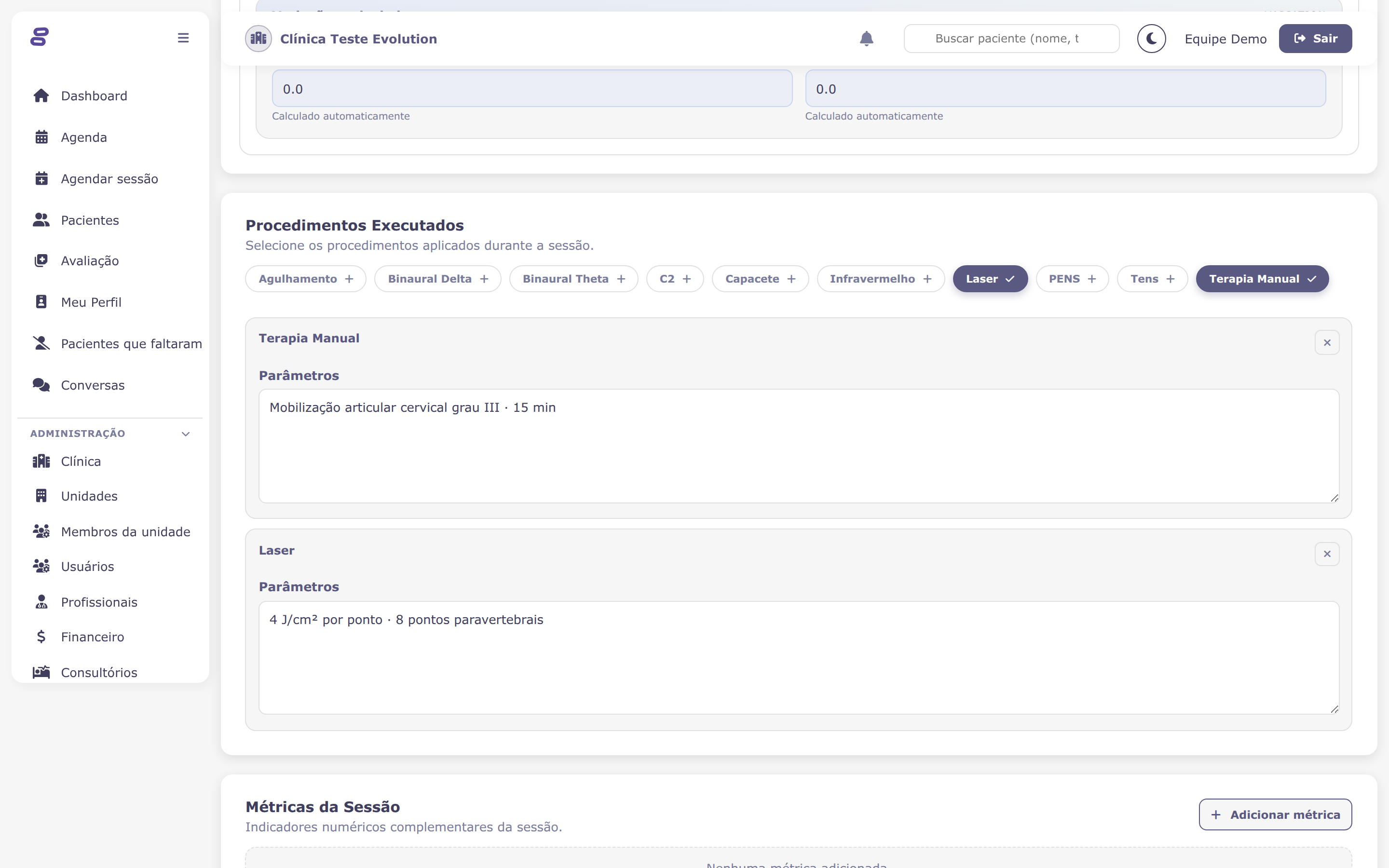Open Meu Perfil
Image resolution: width=1389 pixels, height=868 pixels.
(91, 302)
